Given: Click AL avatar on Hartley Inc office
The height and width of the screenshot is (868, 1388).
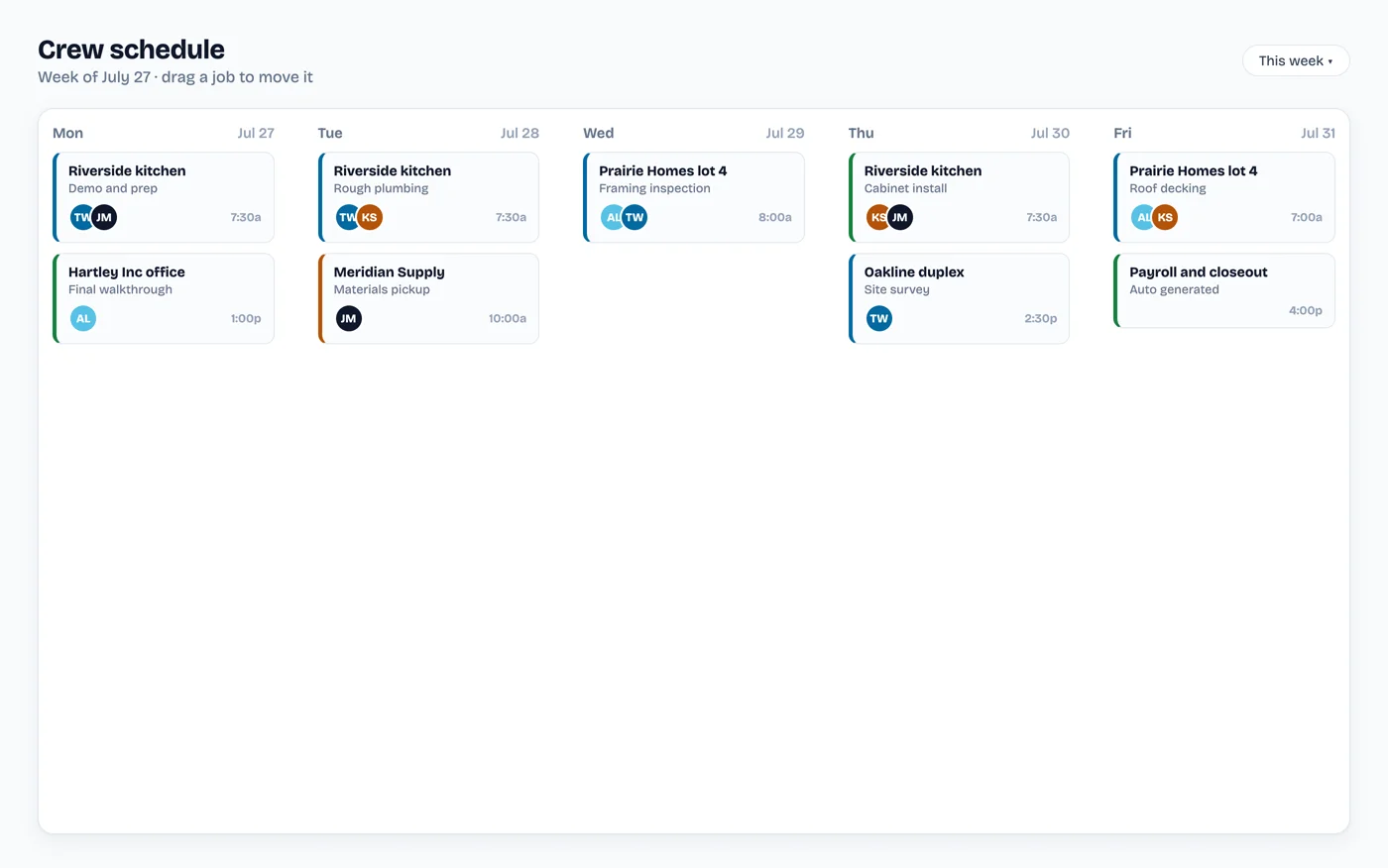Looking at the screenshot, I should click(x=83, y=318).
